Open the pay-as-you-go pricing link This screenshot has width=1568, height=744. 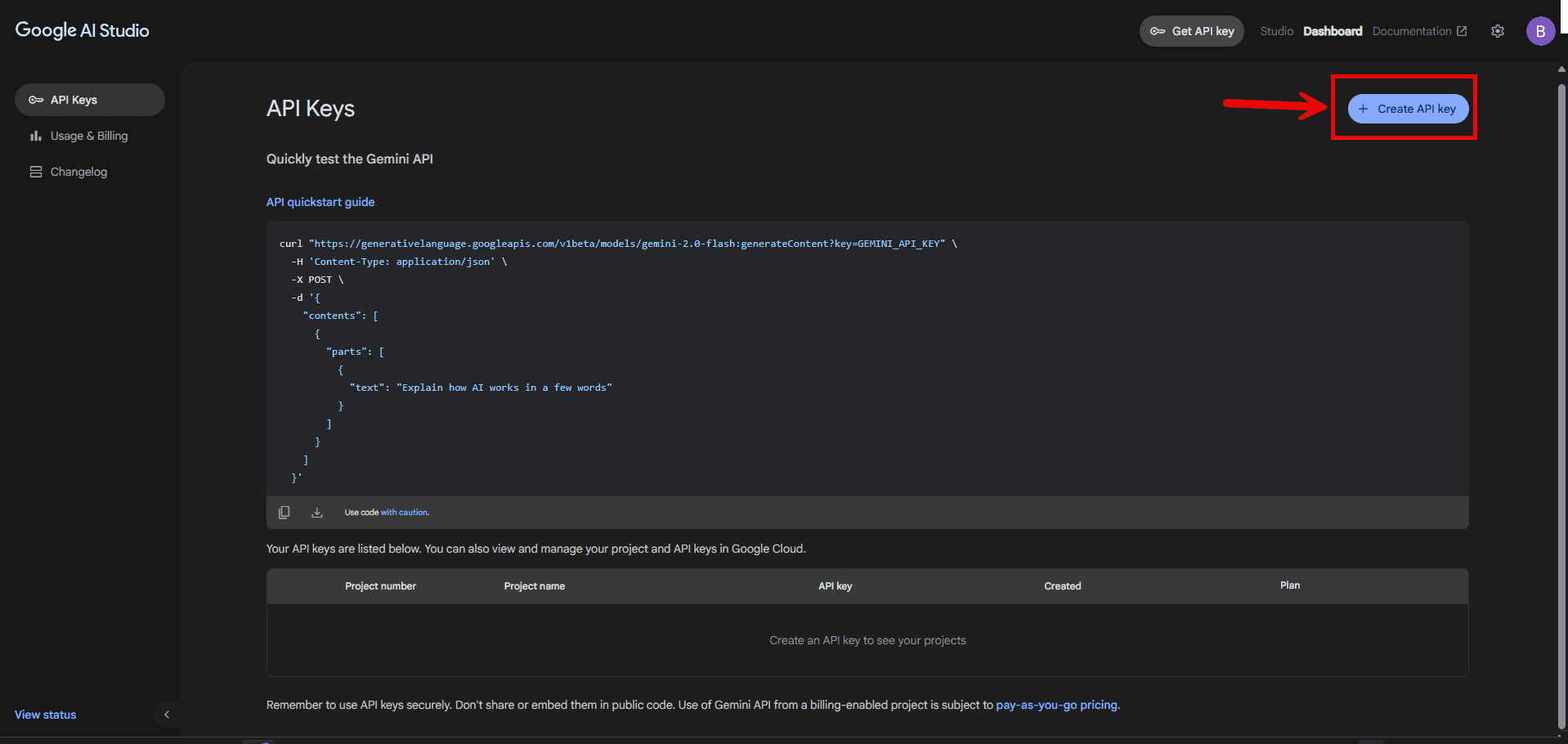click(1056, 705)
